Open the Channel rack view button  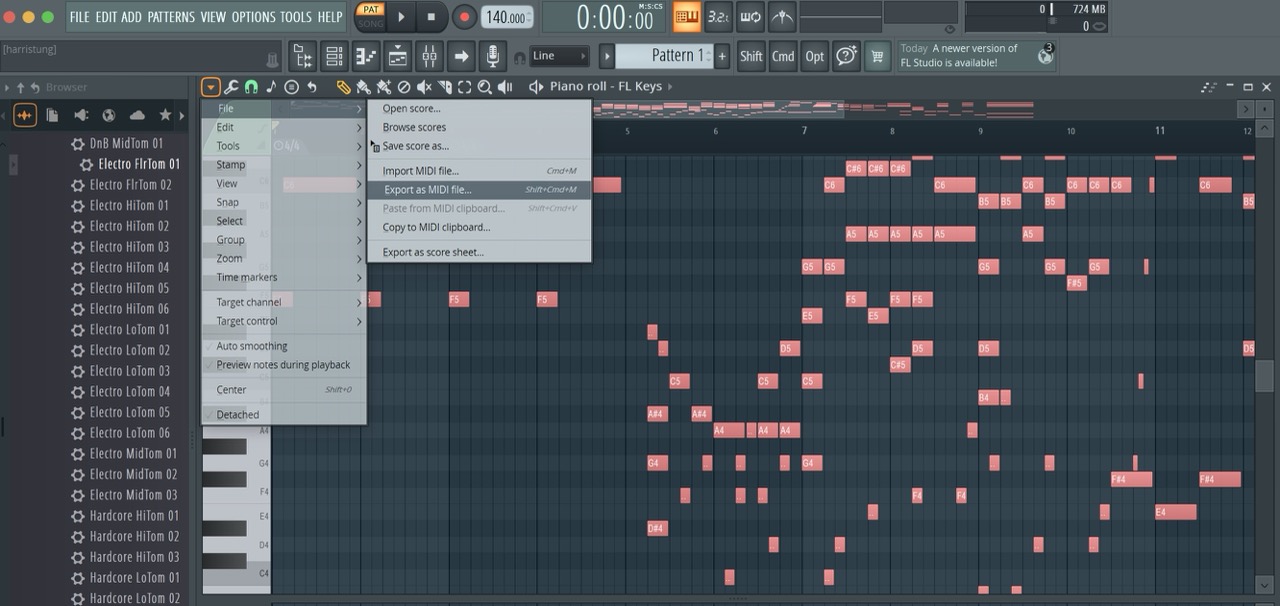(x=334, y=56)
